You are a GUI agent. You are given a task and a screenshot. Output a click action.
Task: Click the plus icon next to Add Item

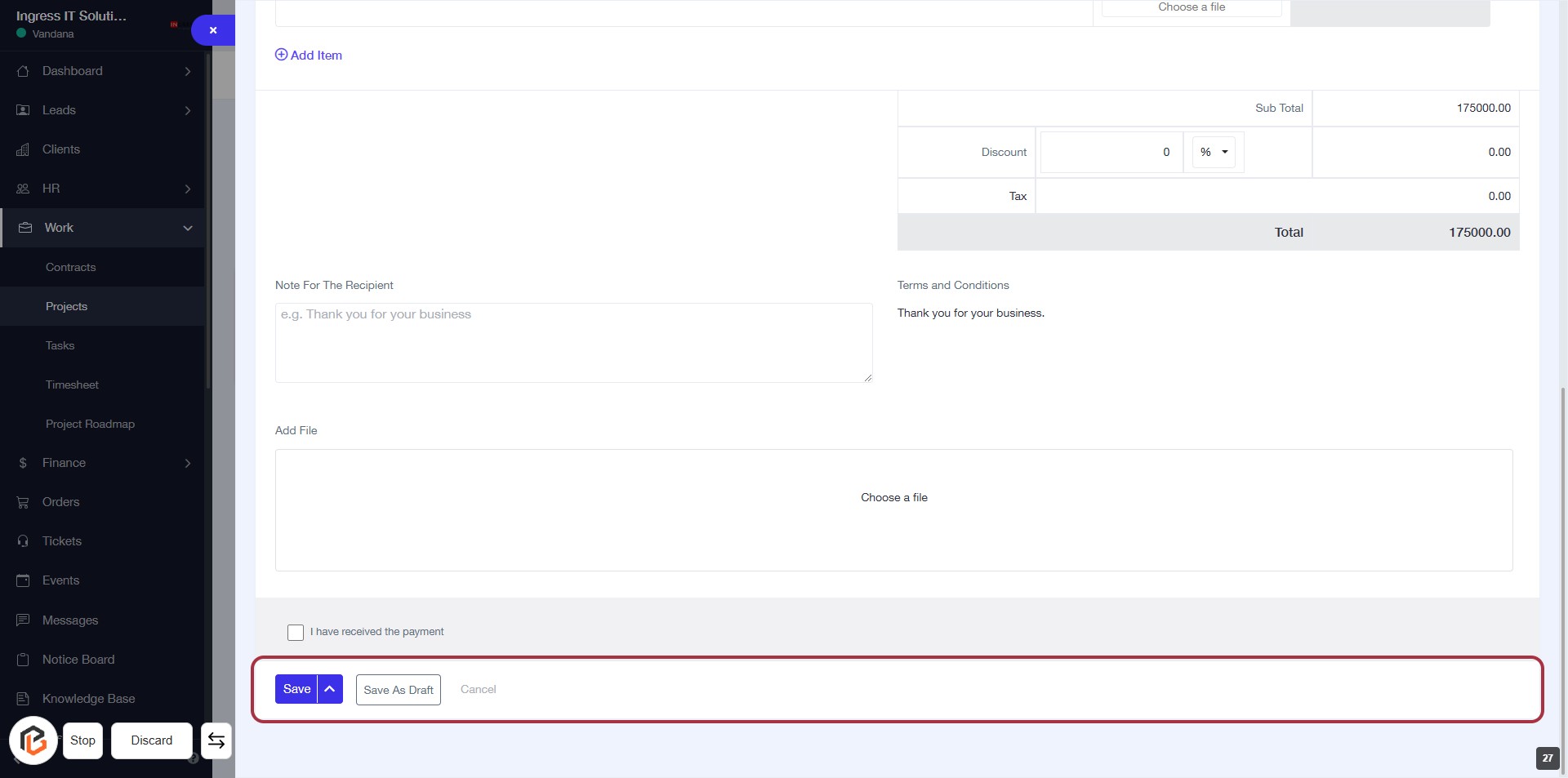point(281,55)
